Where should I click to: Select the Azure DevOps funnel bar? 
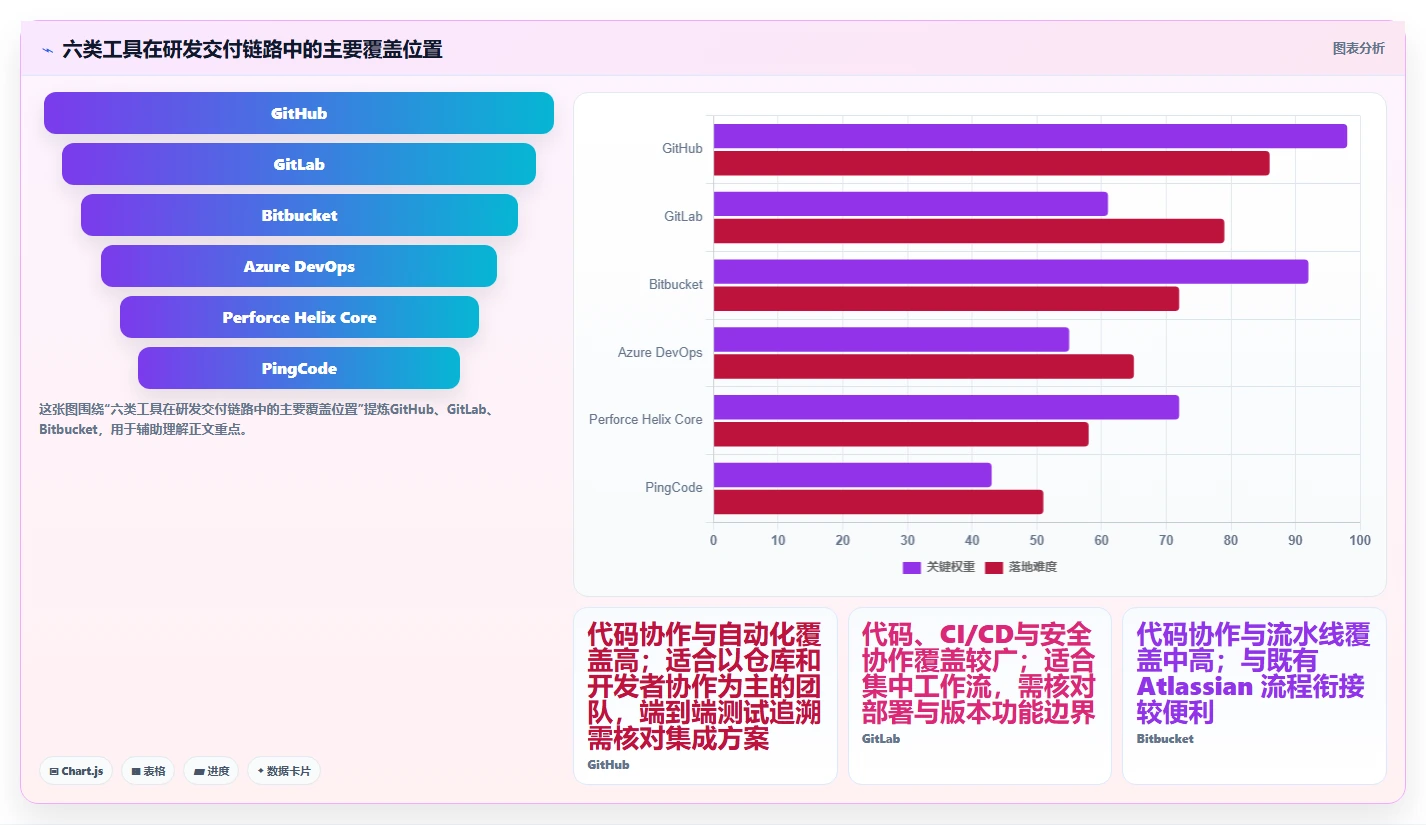point(299,266)
